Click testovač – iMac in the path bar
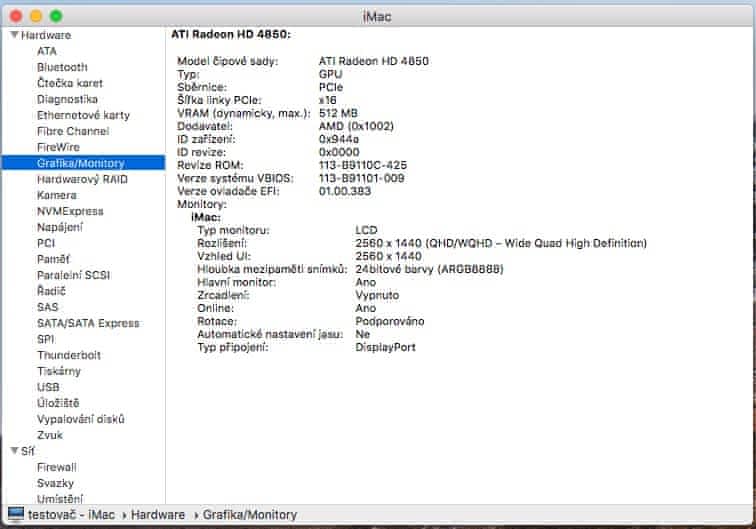 pos(70,514)
